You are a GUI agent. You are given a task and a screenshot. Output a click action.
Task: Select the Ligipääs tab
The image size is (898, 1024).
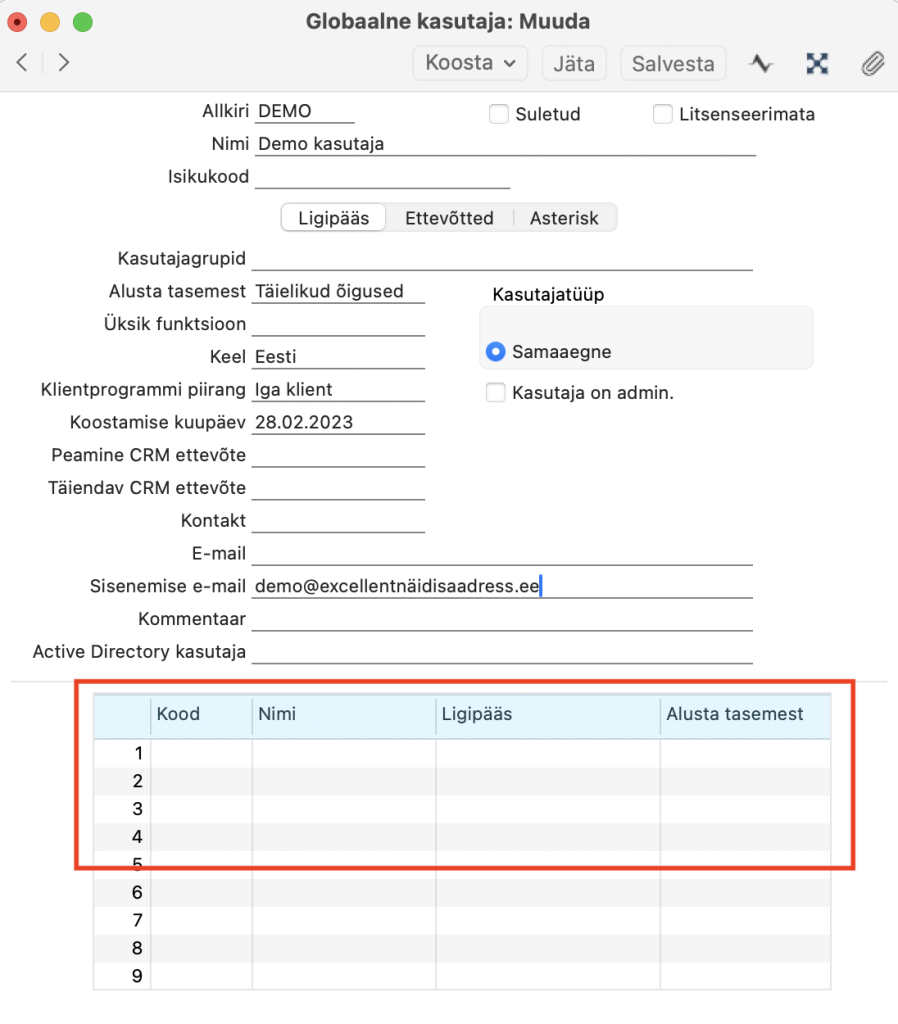pos(333,218)
